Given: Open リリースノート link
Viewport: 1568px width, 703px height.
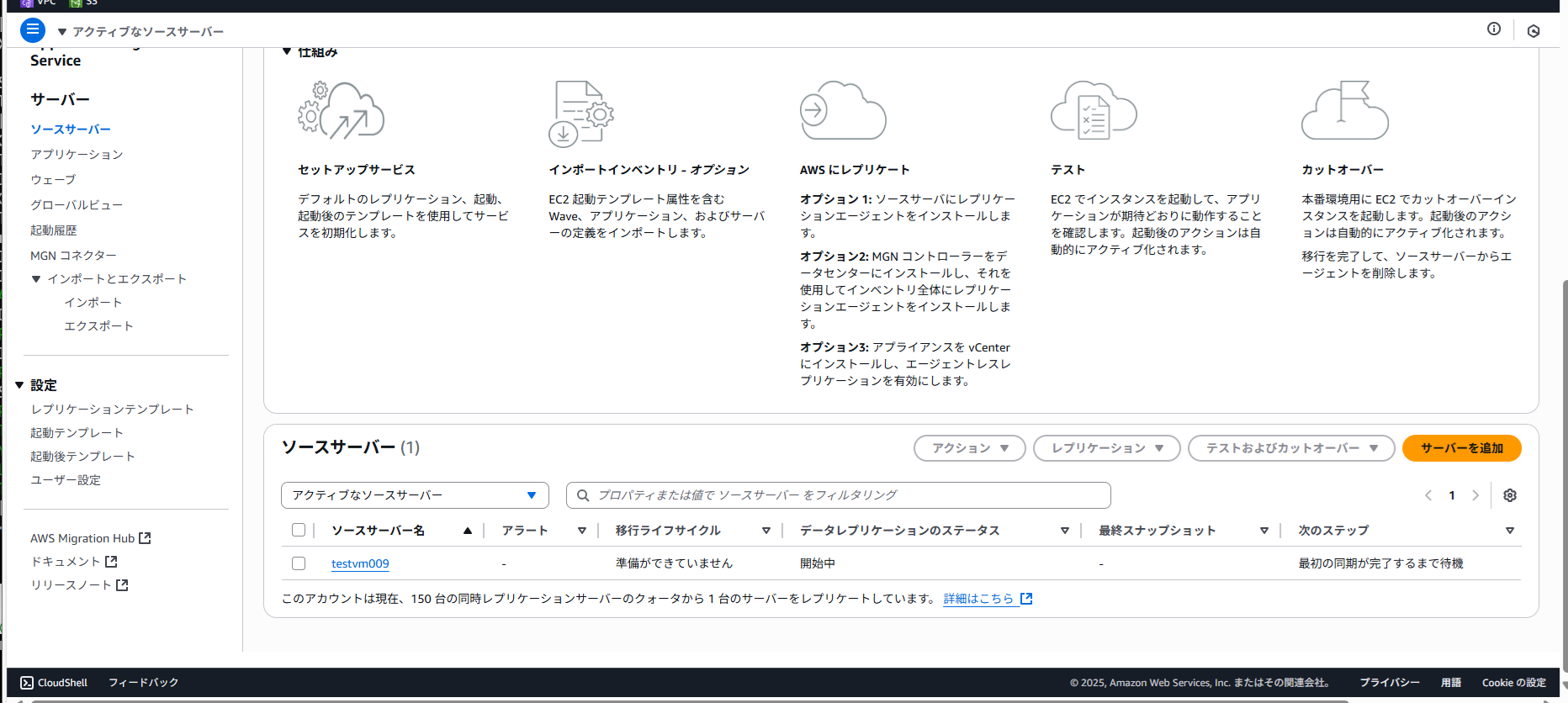Looking at the screenshot, I should (71, 585).
